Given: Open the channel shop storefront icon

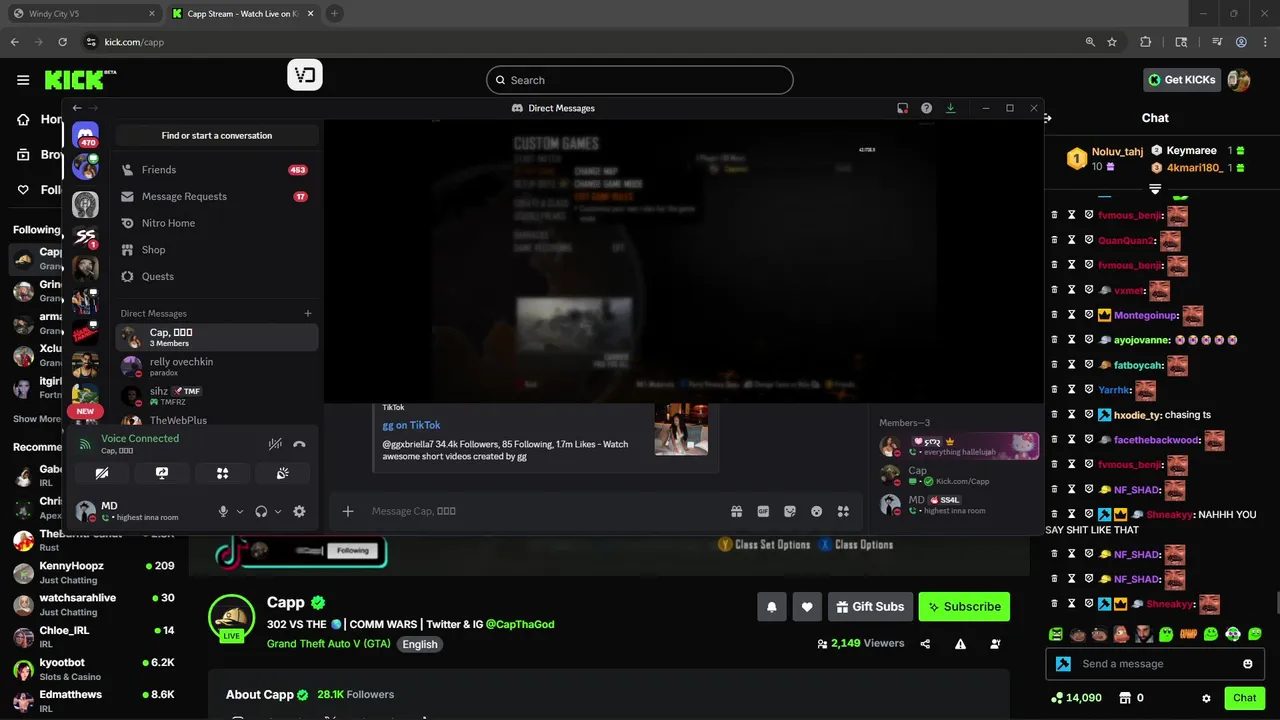Looking at the screenshot, I should pyautogui.click(x=1124, y=698).
